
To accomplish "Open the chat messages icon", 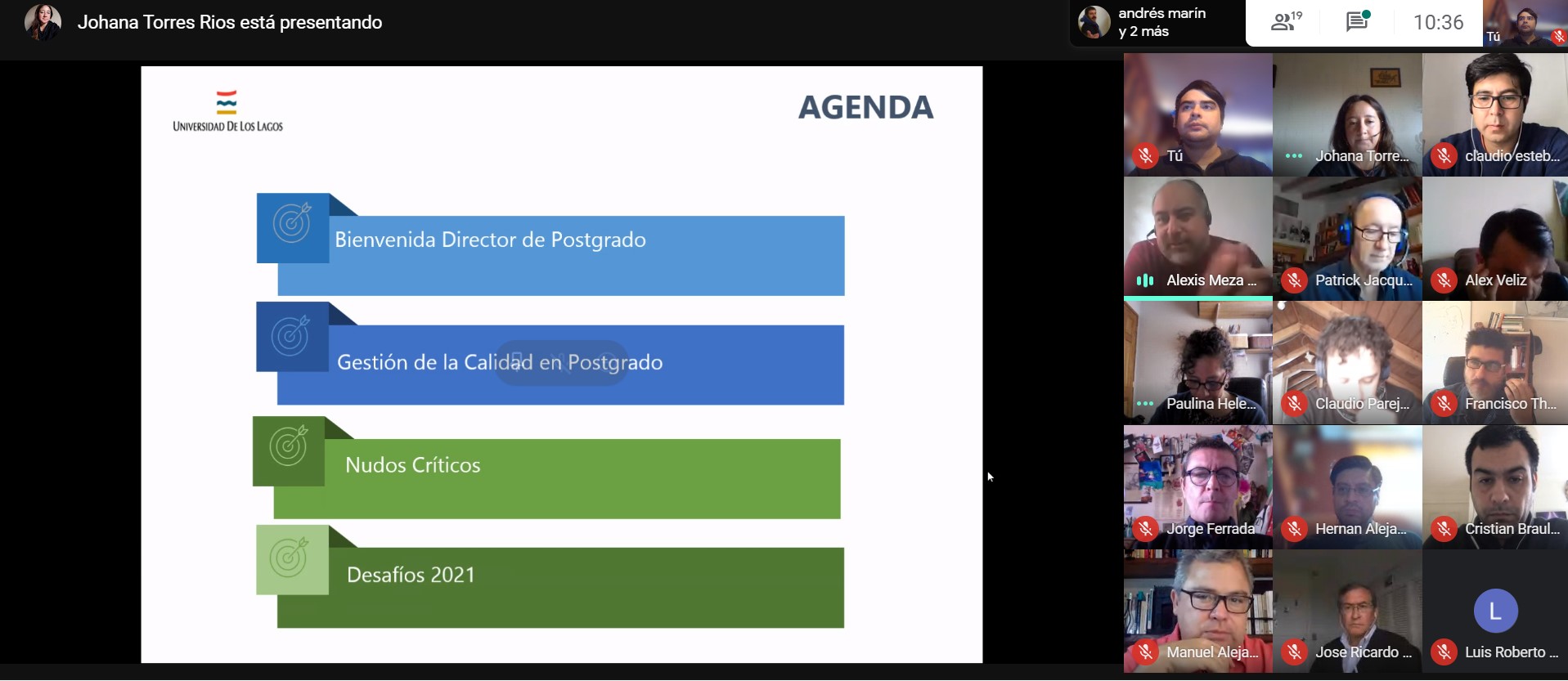I will click(1358, 22).
